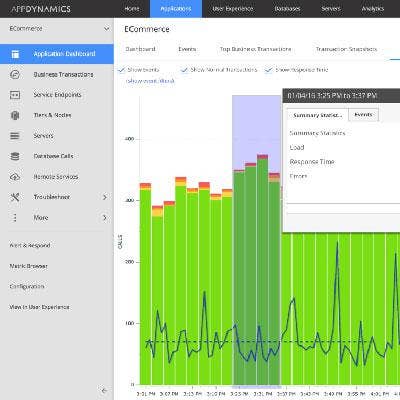
Task: Open the User Experience menu
Action: point(233,9)
